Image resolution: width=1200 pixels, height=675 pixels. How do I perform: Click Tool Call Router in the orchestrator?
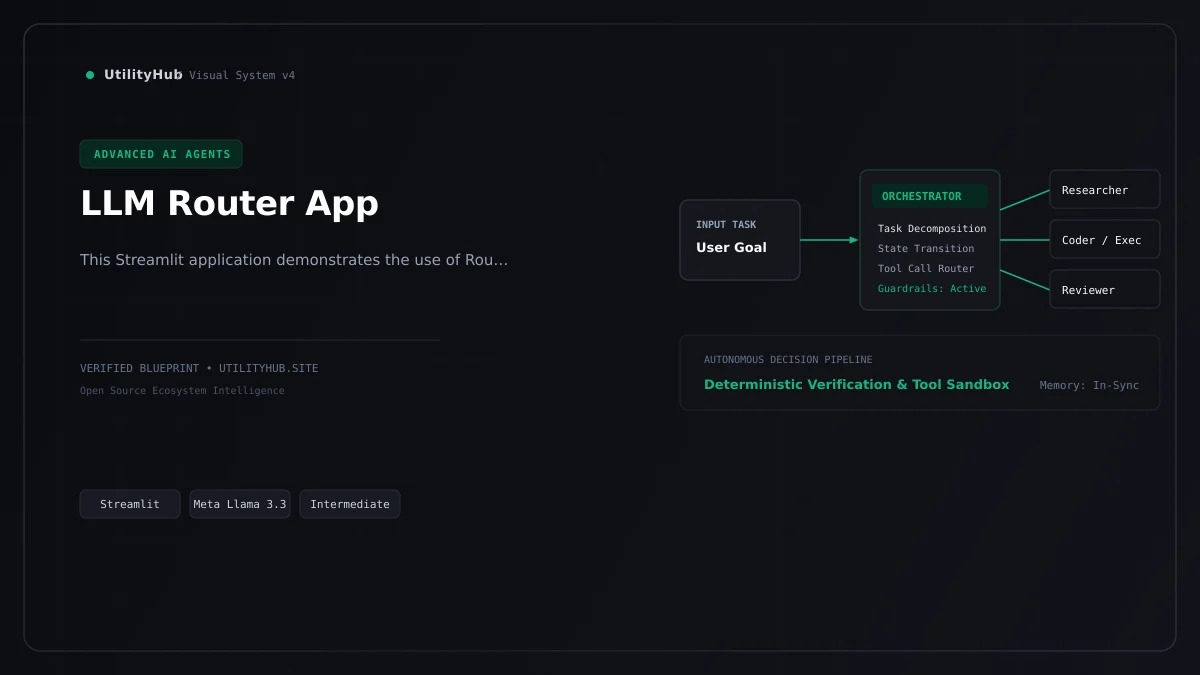[926, 269]
